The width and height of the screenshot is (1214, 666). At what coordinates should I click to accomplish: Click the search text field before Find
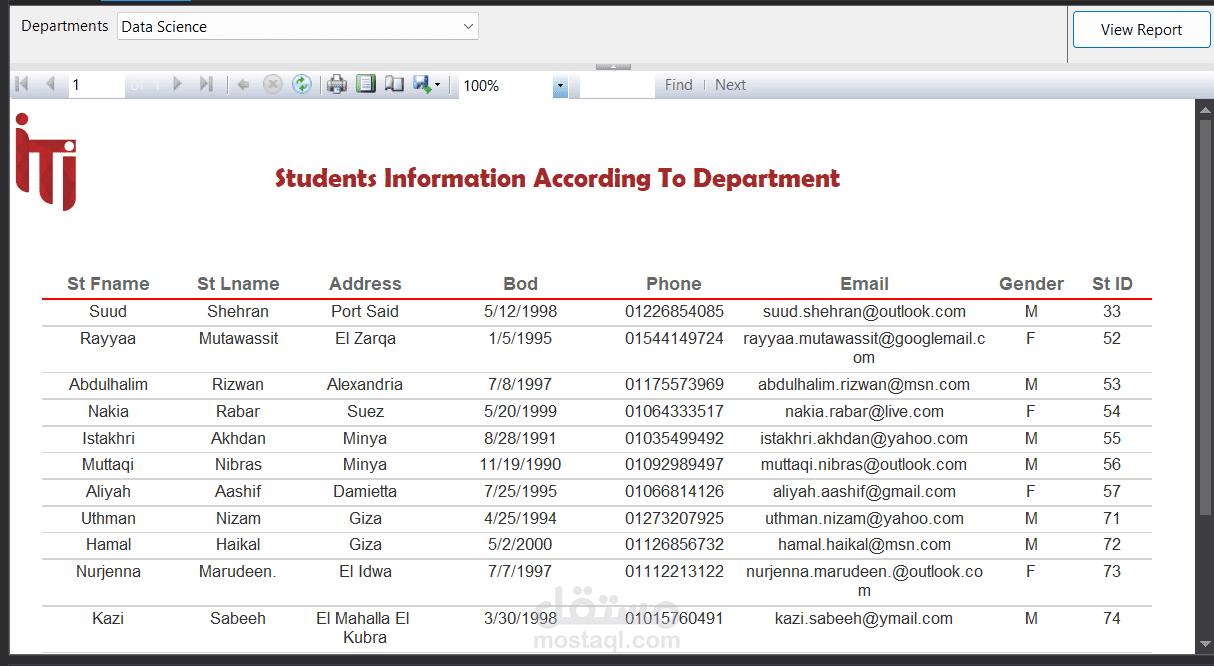point(617,84)
